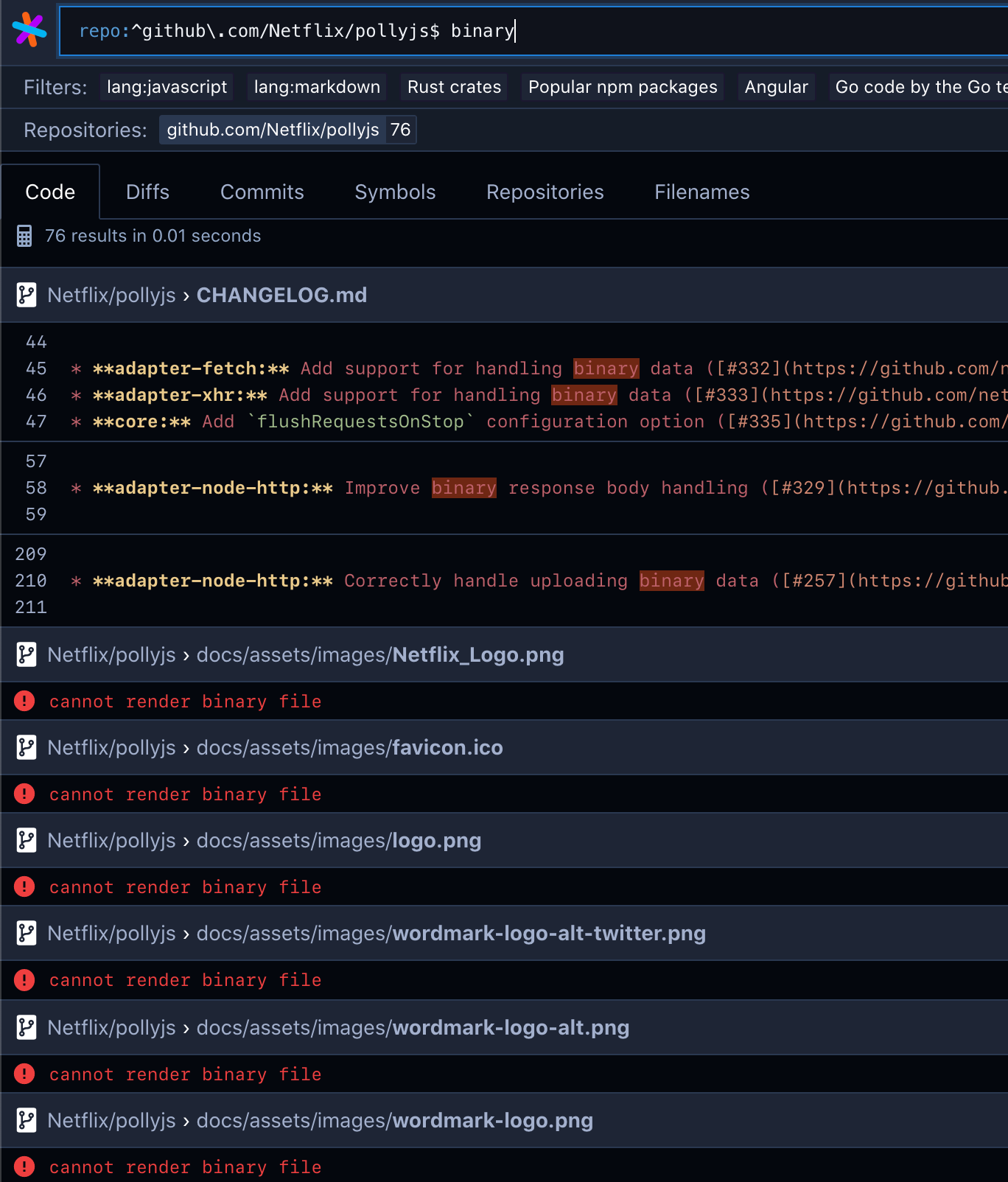Click the repo icon next to CHANGELOG.md
This screenshot has width=1008, height=1182.
click(27, 295)
